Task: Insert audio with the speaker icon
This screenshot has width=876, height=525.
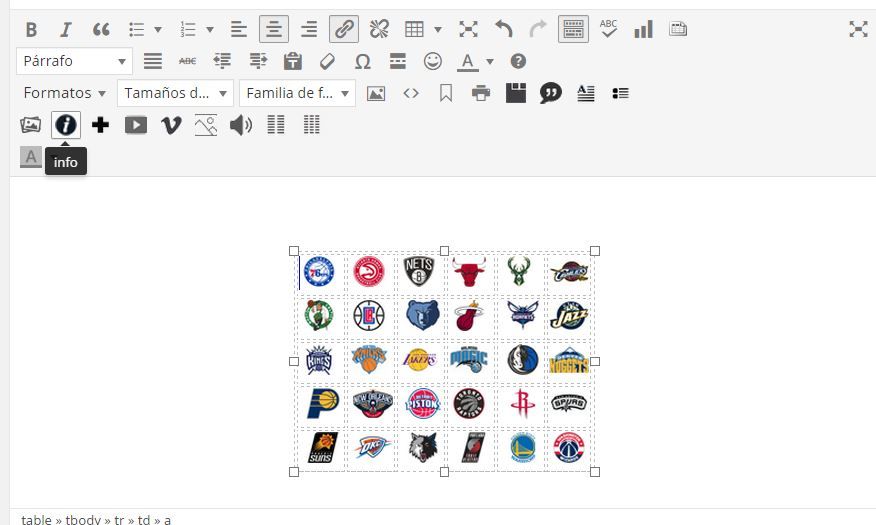Action: 241,125
